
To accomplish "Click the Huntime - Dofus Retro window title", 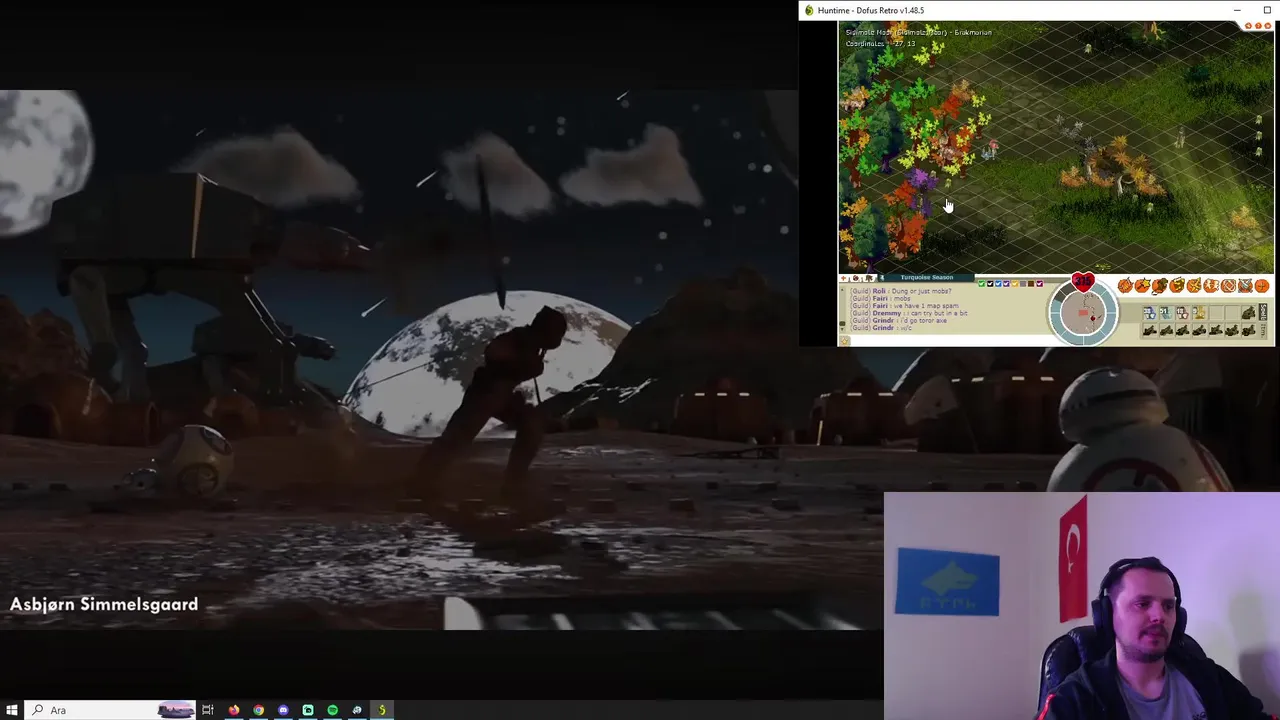I will pos(871,10).
